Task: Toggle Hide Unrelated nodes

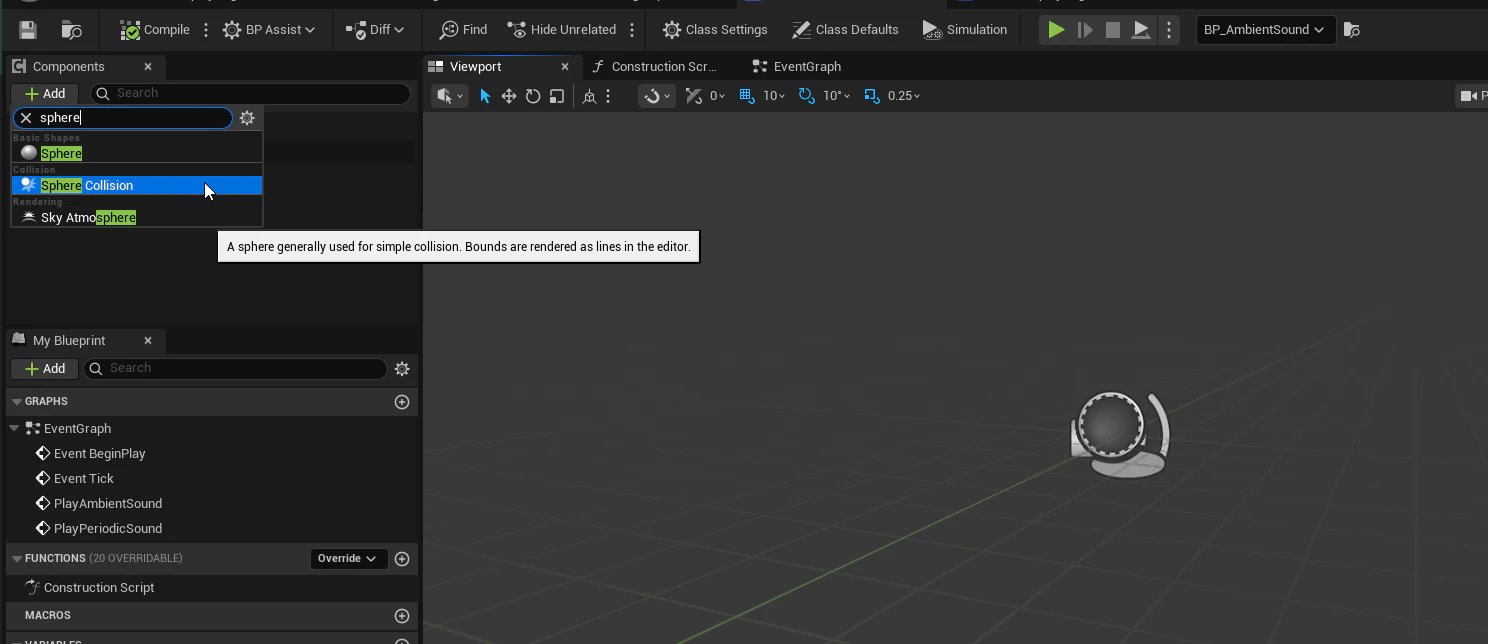Action: [561, 30]
